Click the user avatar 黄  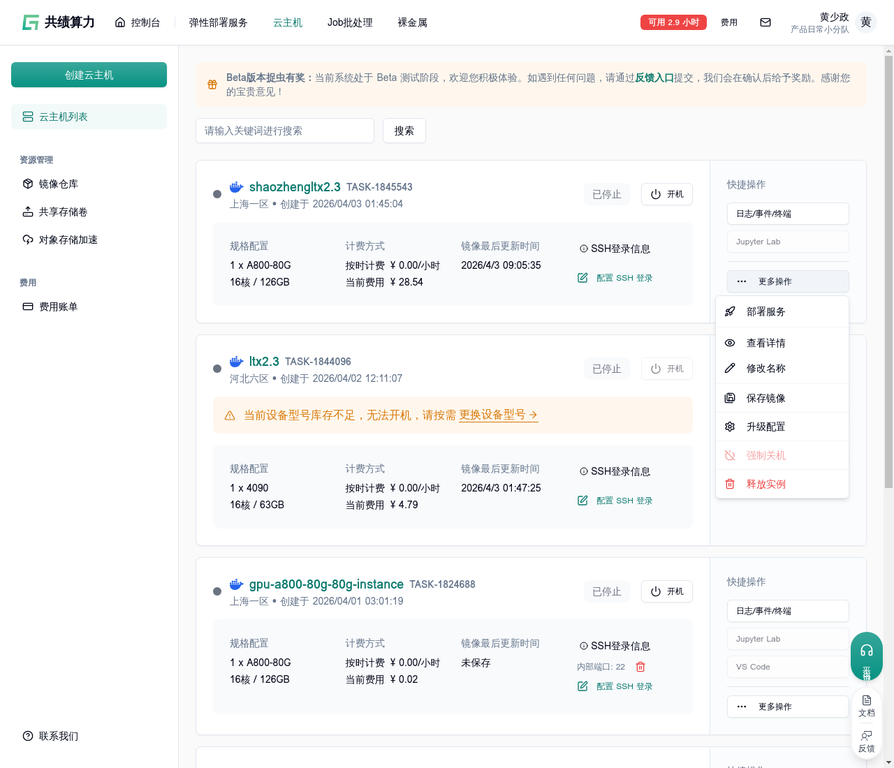866,22
